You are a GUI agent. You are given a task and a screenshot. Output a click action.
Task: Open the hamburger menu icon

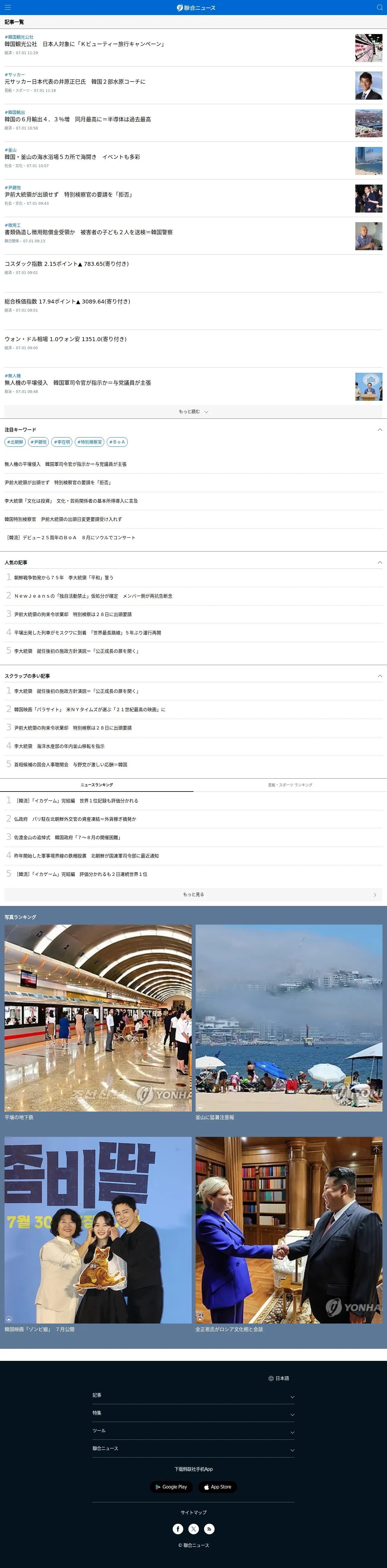(x=7, y=7)
